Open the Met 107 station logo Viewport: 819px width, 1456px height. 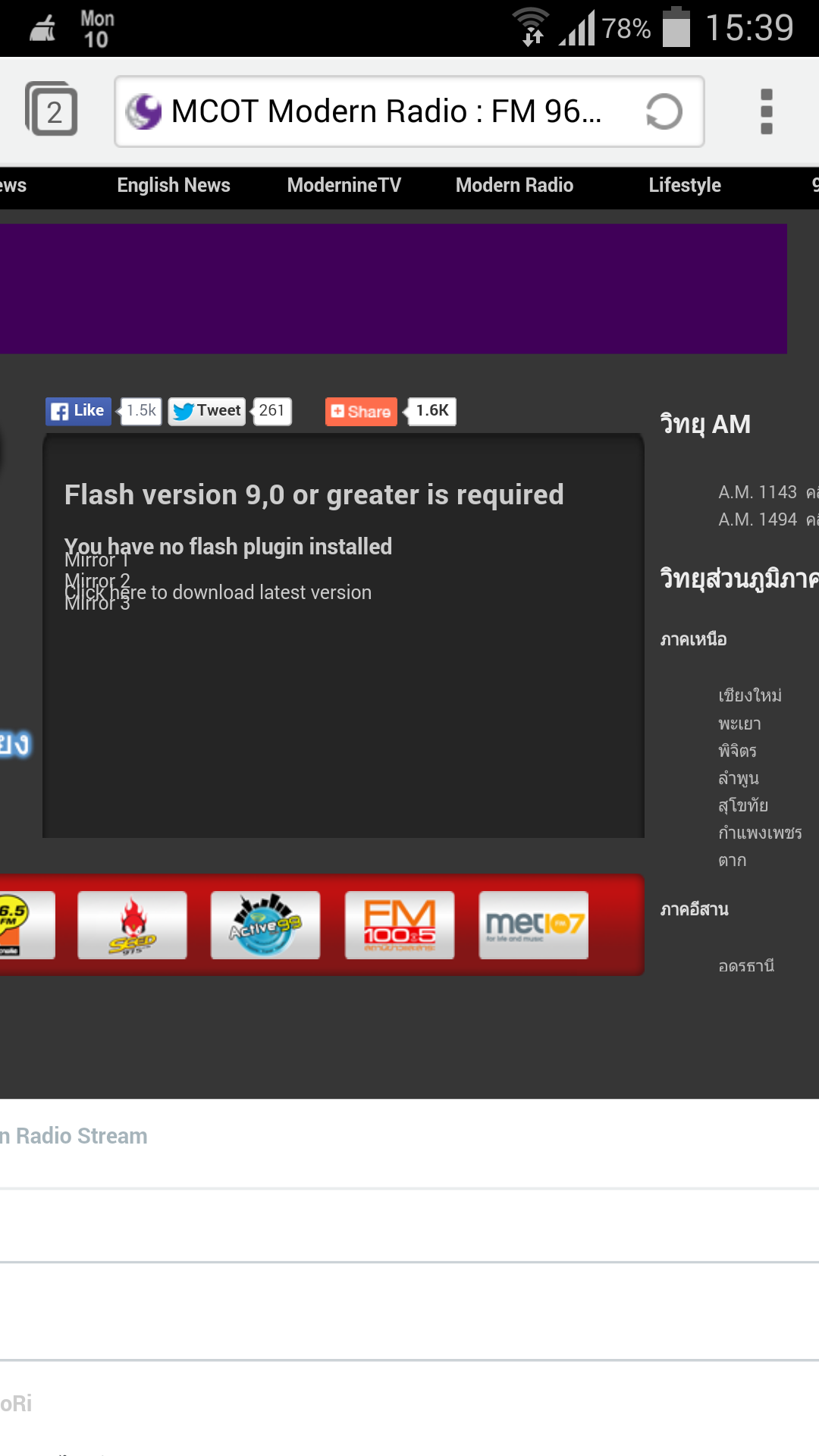(534, 925)
